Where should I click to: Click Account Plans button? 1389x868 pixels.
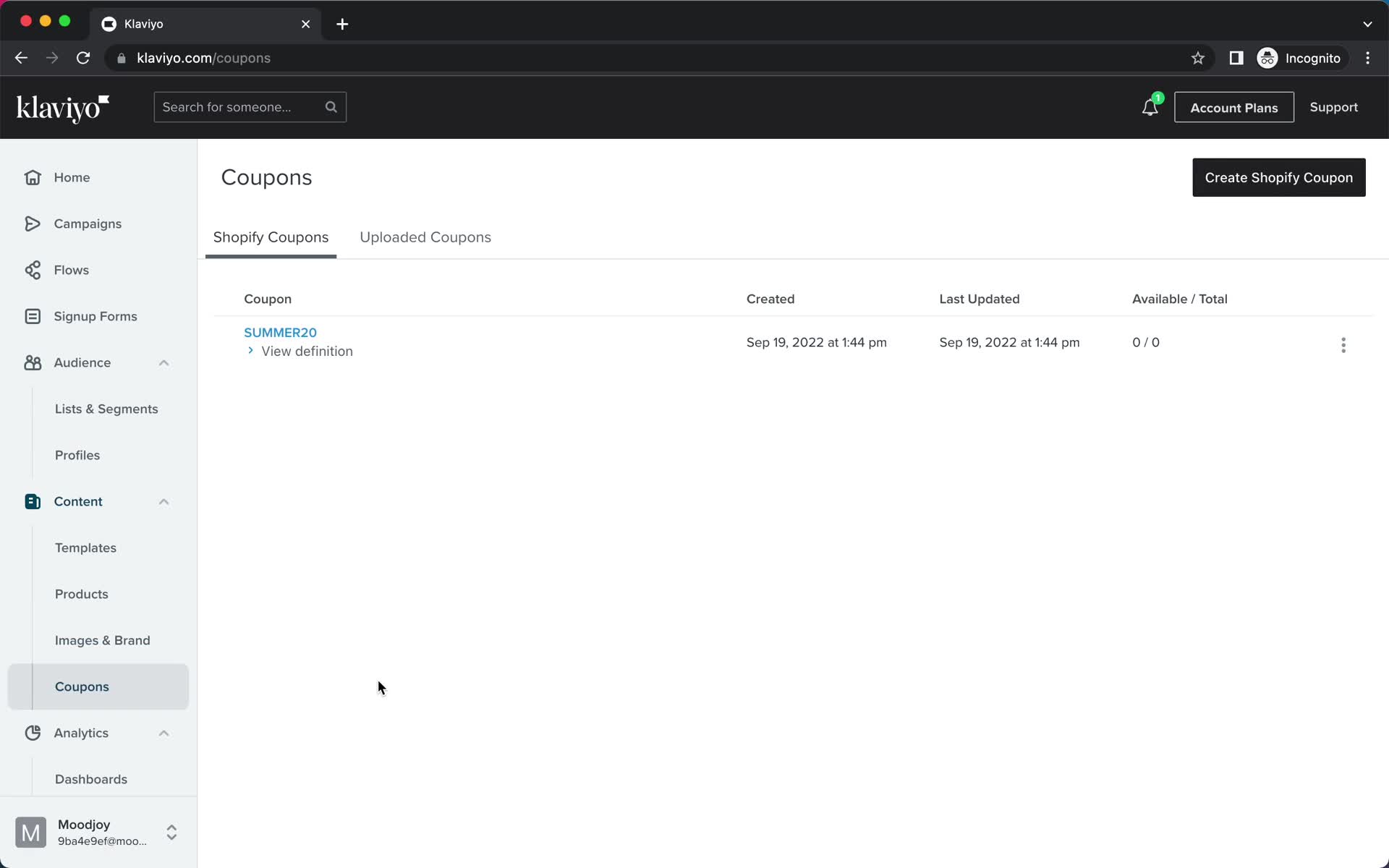click(x=1234, y=107)
